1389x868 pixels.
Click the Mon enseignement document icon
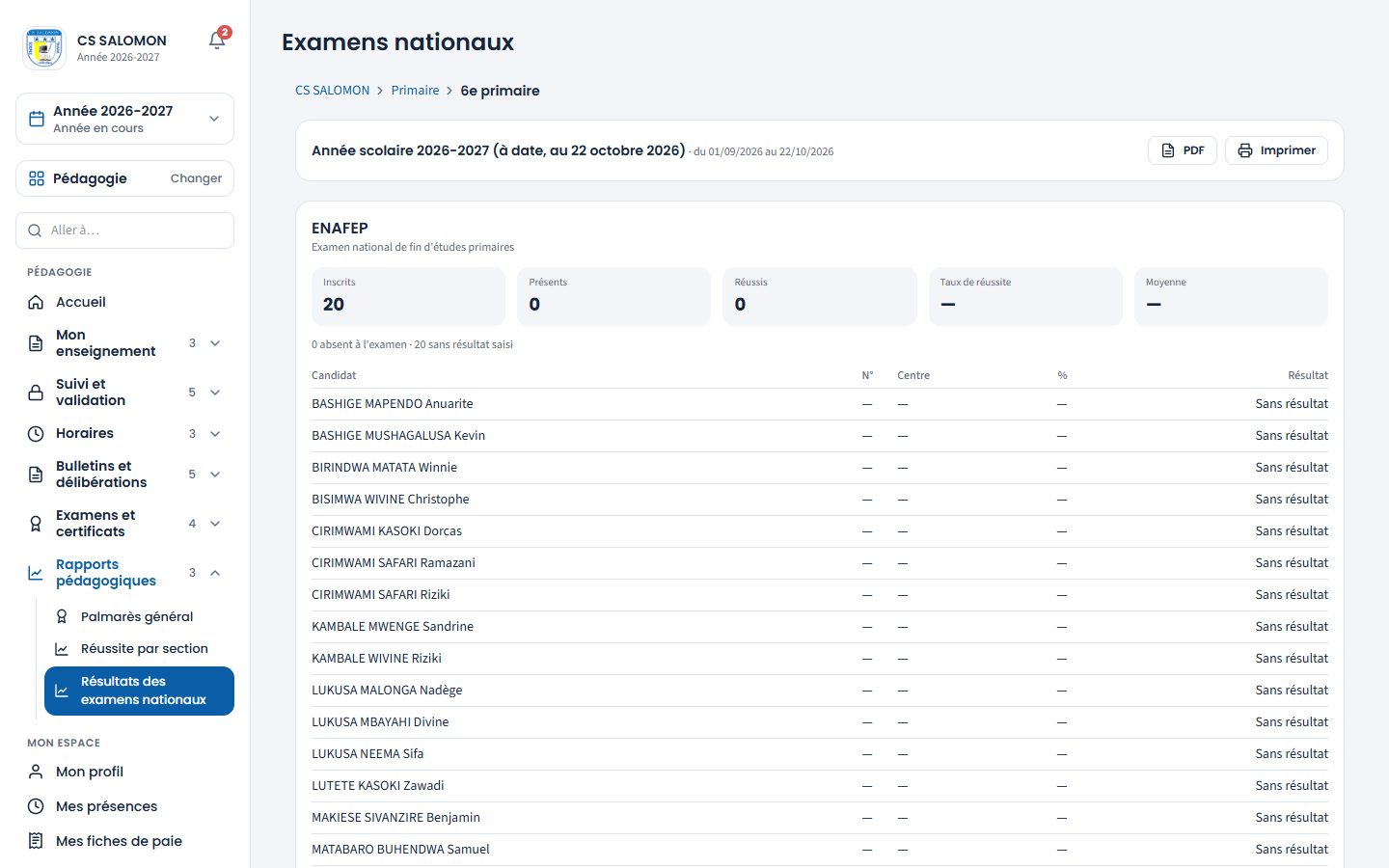[x=36, y=343]
